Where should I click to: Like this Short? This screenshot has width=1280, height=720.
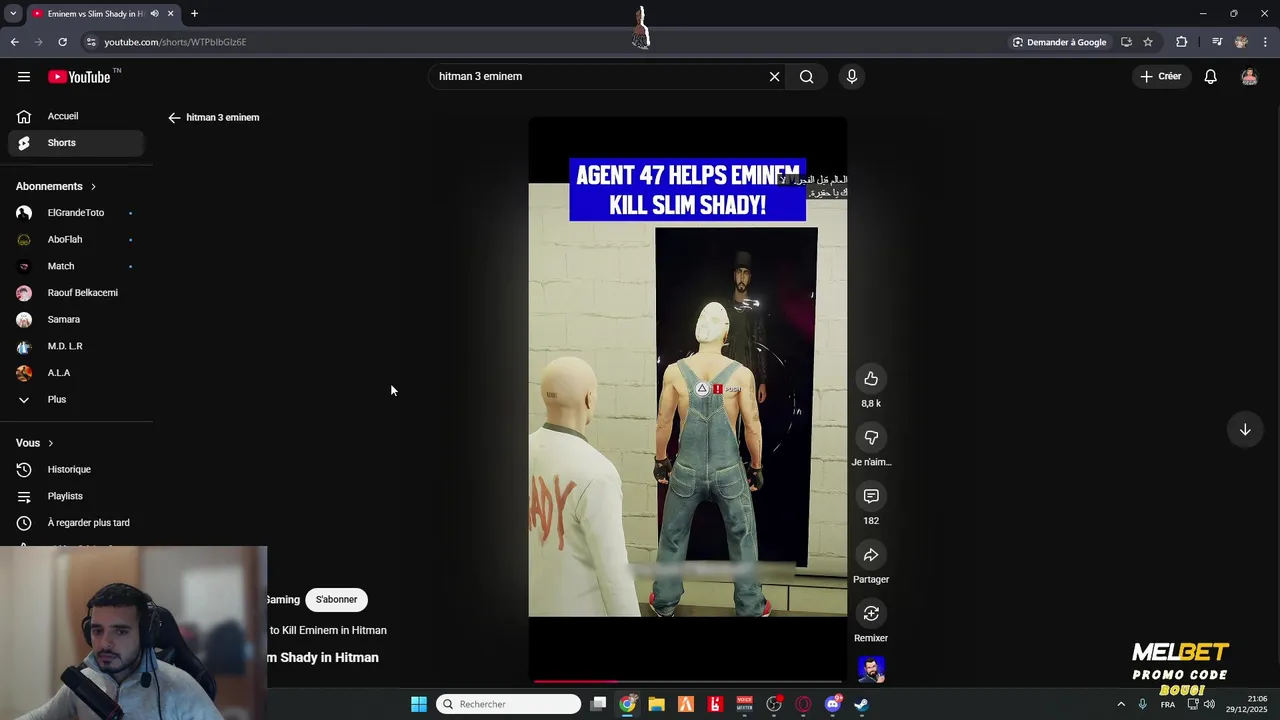click(x=871, y=378)
